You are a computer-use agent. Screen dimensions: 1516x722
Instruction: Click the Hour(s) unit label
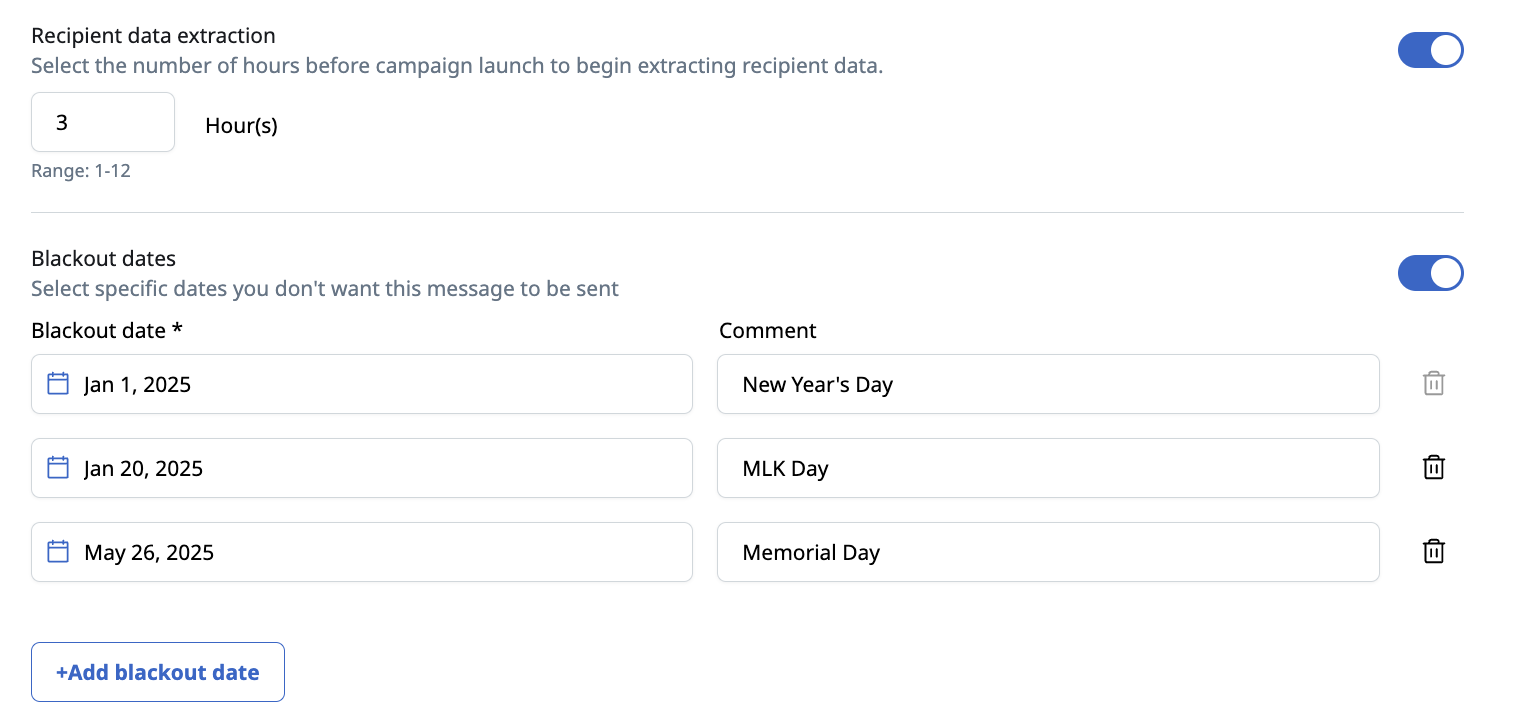point(241,126)
